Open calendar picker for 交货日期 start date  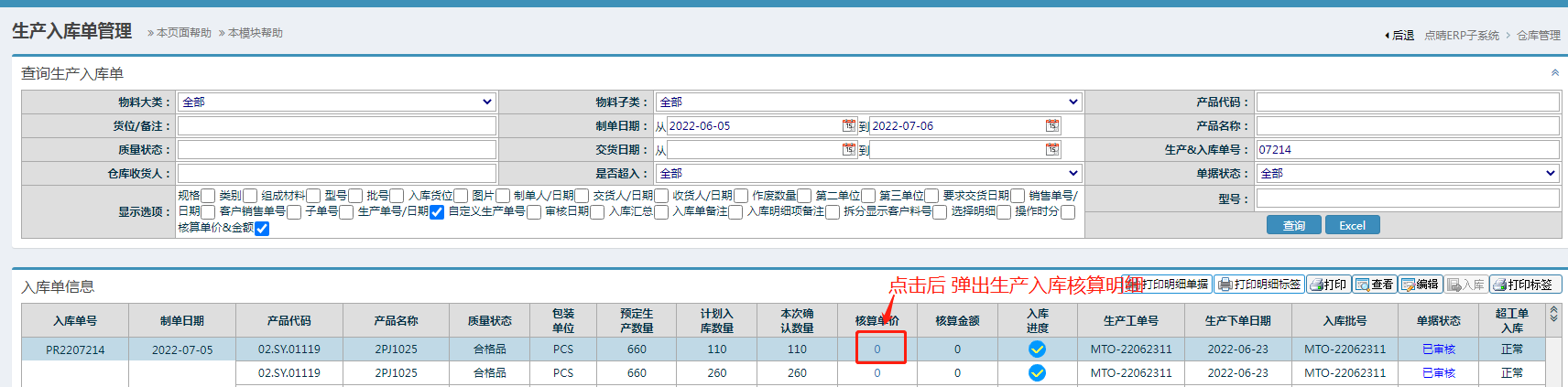(849, 149)
